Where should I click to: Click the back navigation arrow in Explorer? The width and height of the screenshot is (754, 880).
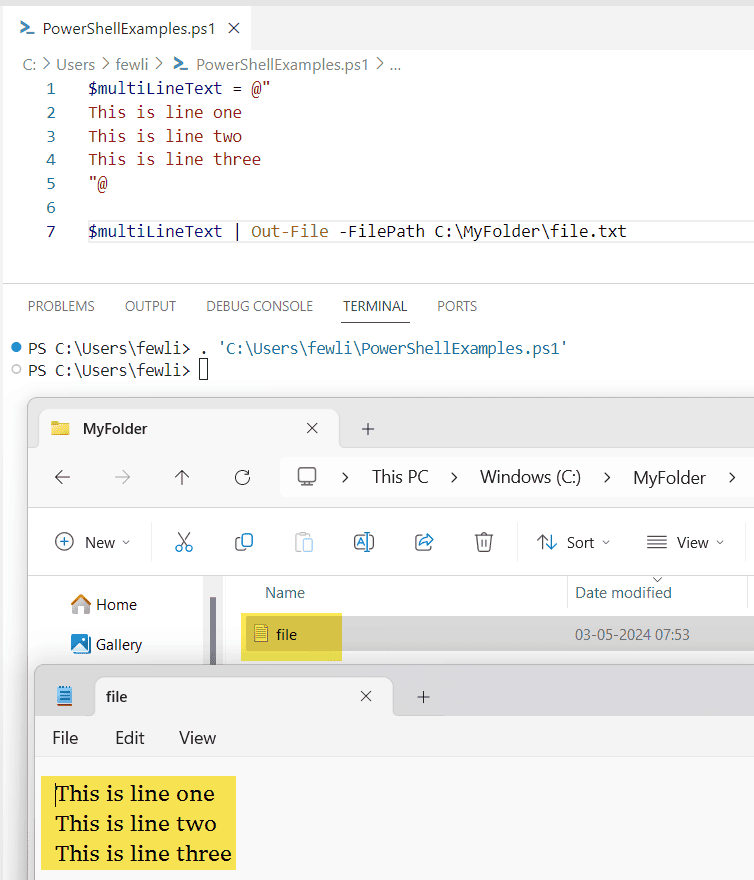62,477
